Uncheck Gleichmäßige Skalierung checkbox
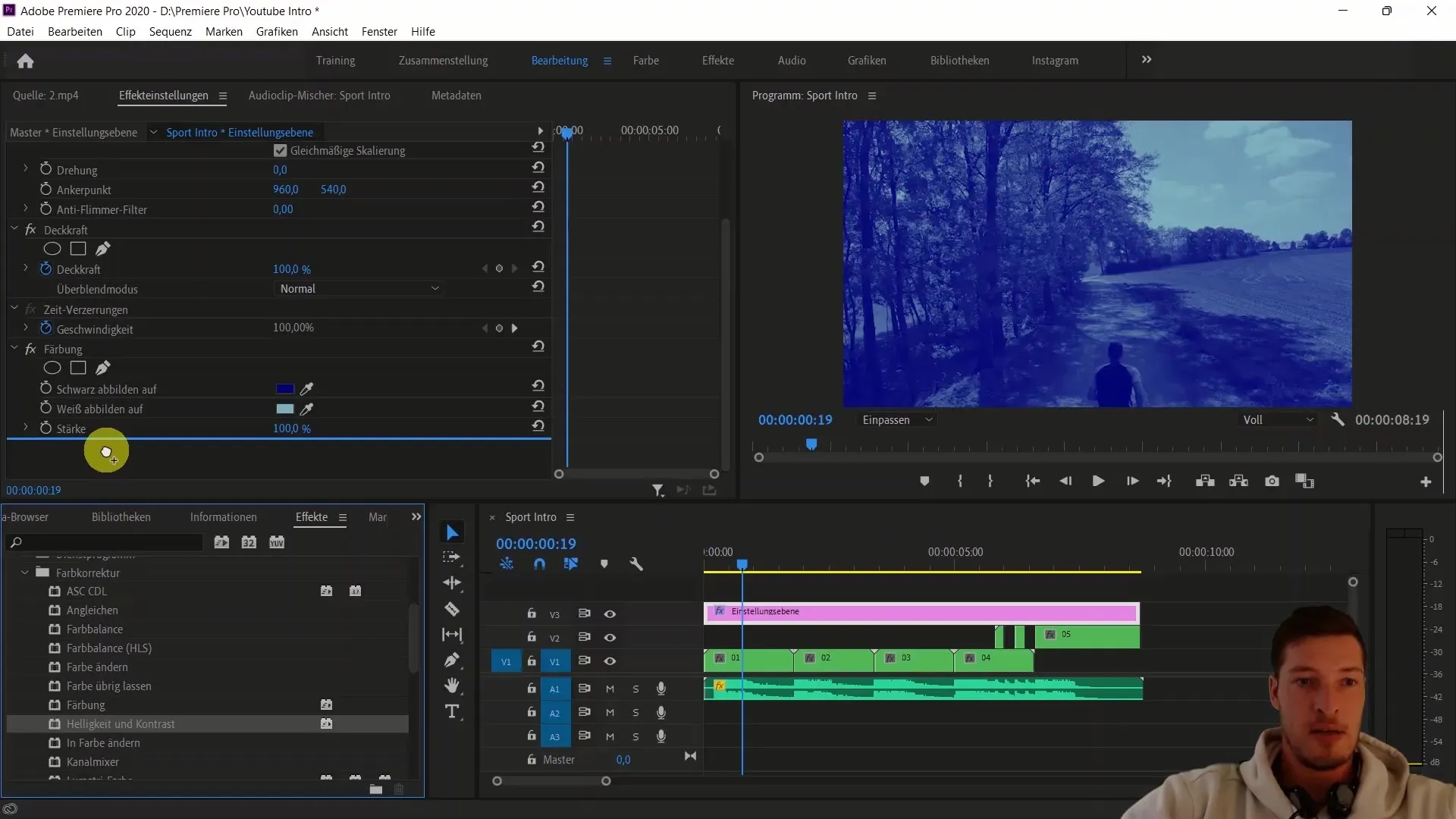Screen dimensions: 1456x819 pyautogui.click(x=281, y=151)
